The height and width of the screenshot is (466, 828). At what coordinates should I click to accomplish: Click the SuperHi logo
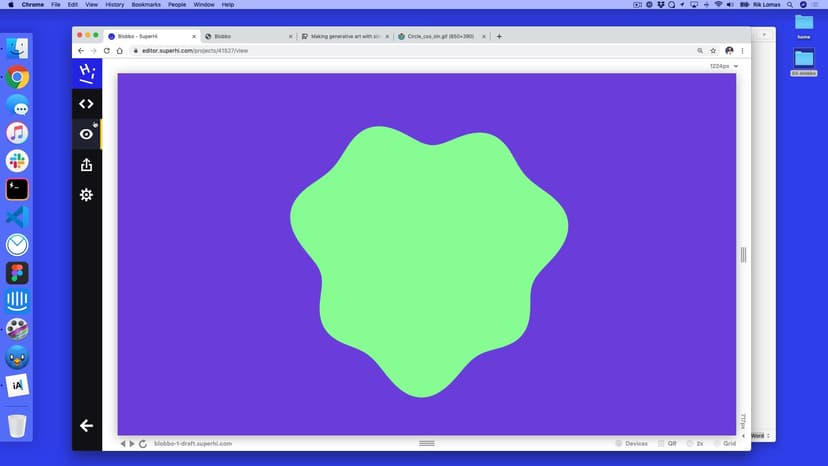point(87,72)
